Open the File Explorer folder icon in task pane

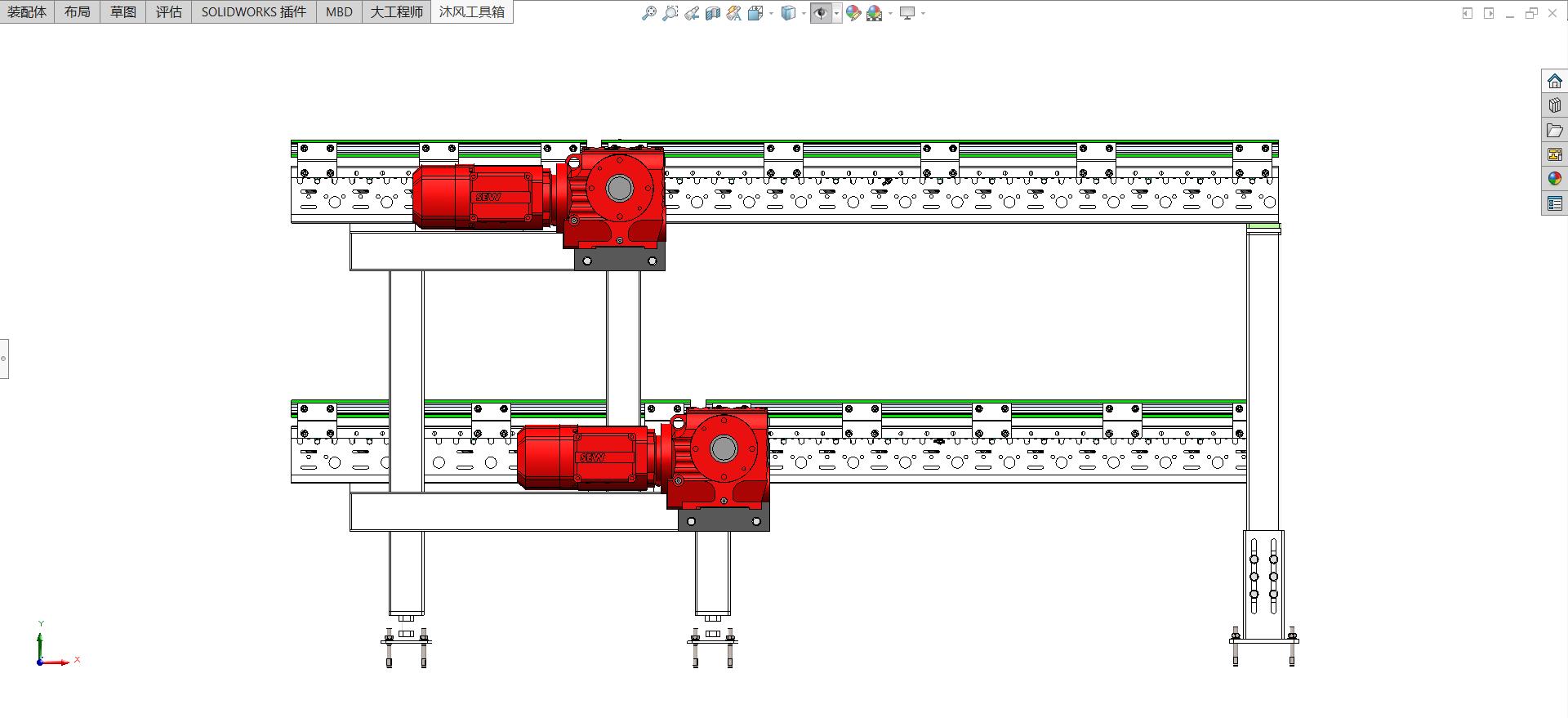pos(1555,130)
